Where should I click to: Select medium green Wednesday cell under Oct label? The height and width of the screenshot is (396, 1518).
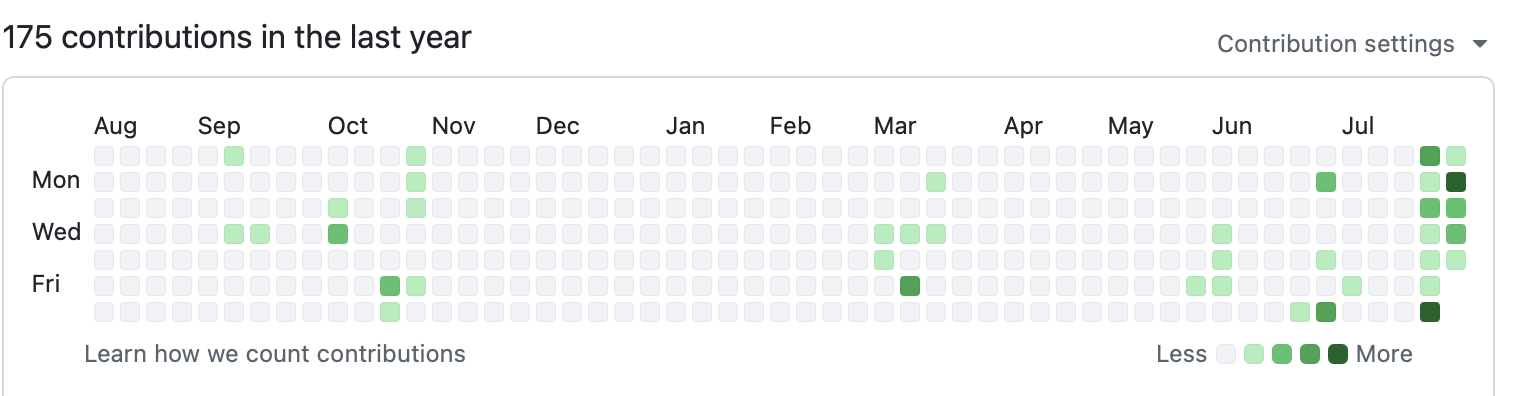[x=338, y=234]
